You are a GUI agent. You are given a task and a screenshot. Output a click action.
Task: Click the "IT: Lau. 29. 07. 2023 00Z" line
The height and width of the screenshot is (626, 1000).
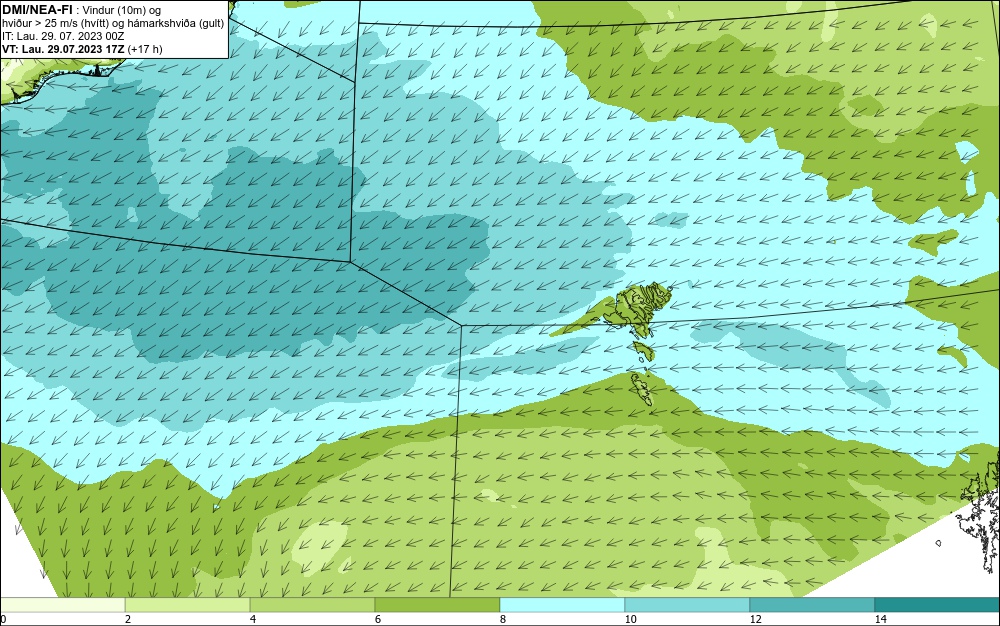pos(63,36)
